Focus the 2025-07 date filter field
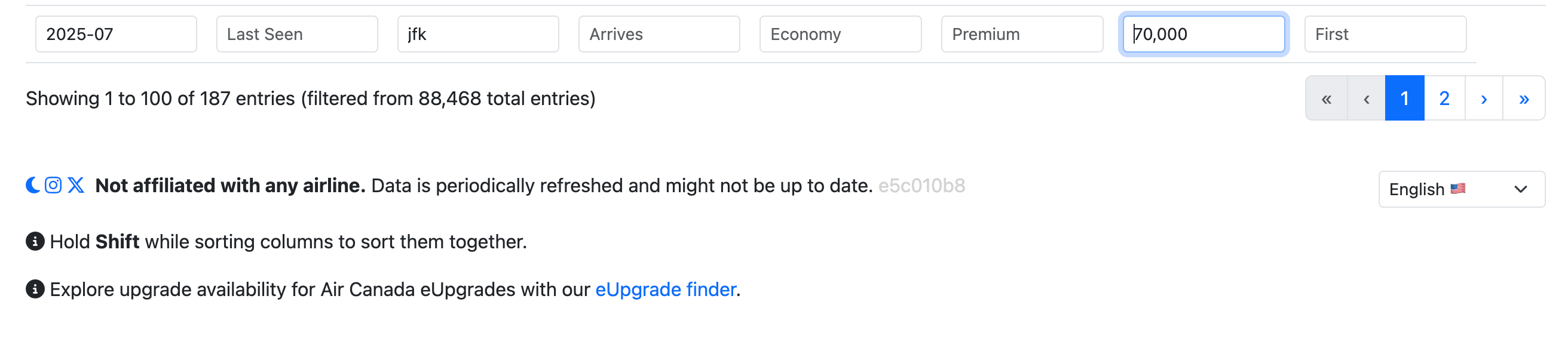Image resolution: width=1568 pixels, height=345 pixels. (117, 34)
